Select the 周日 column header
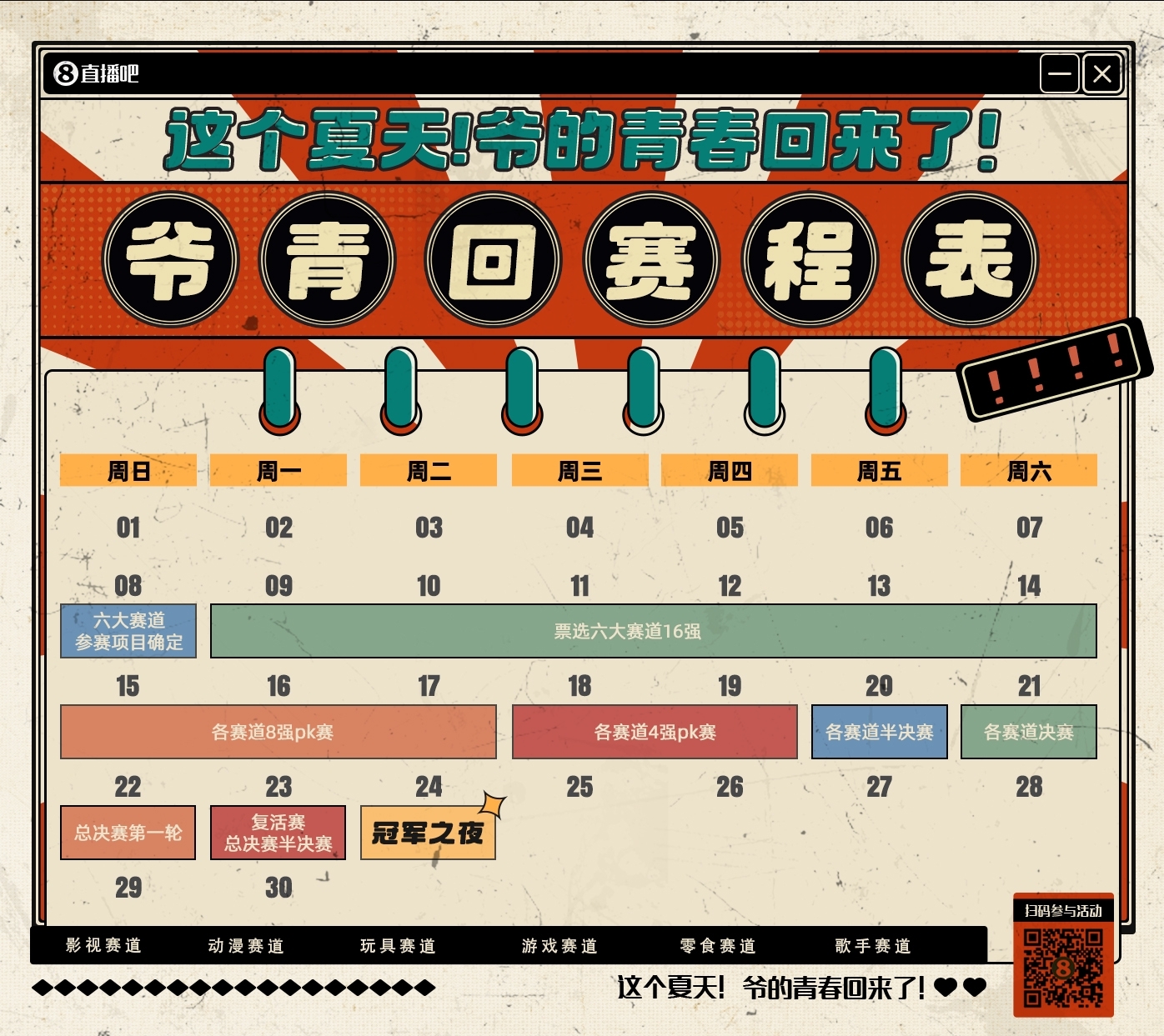Image resolution: width=1164 pixels, height=1036 pixels. point(126,470)
